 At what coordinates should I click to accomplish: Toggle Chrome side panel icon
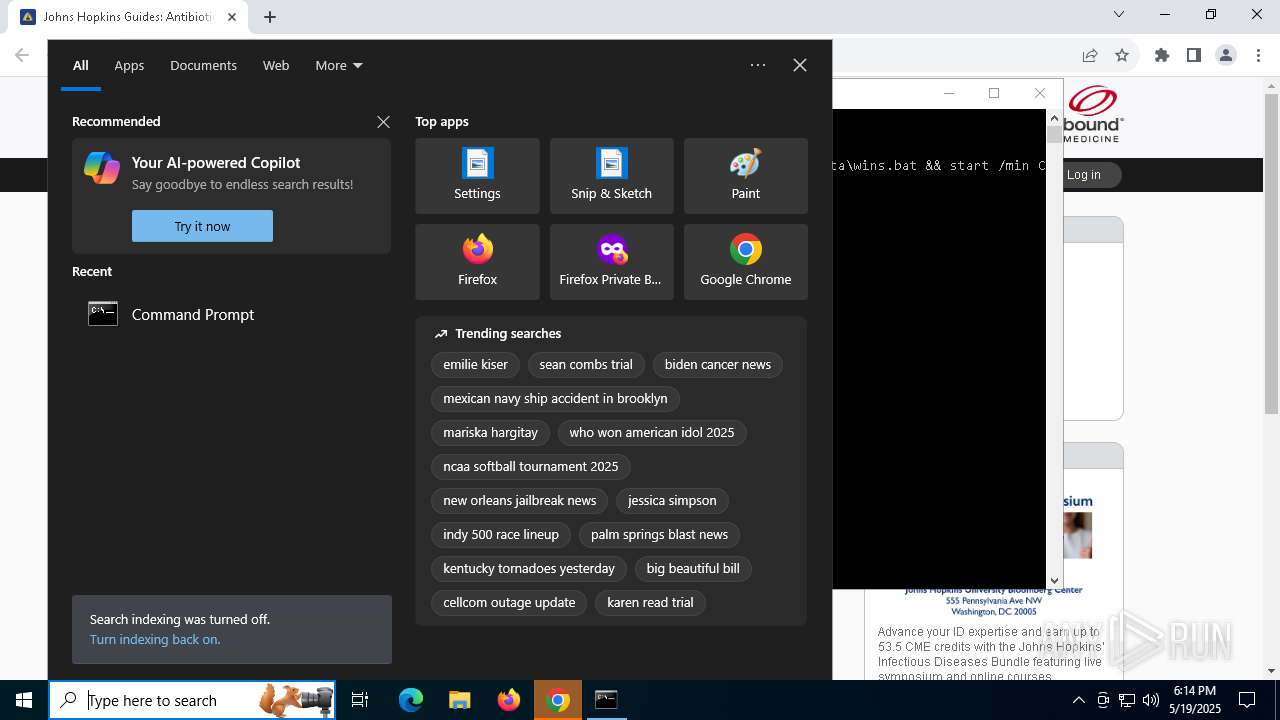click(1193, 55)
